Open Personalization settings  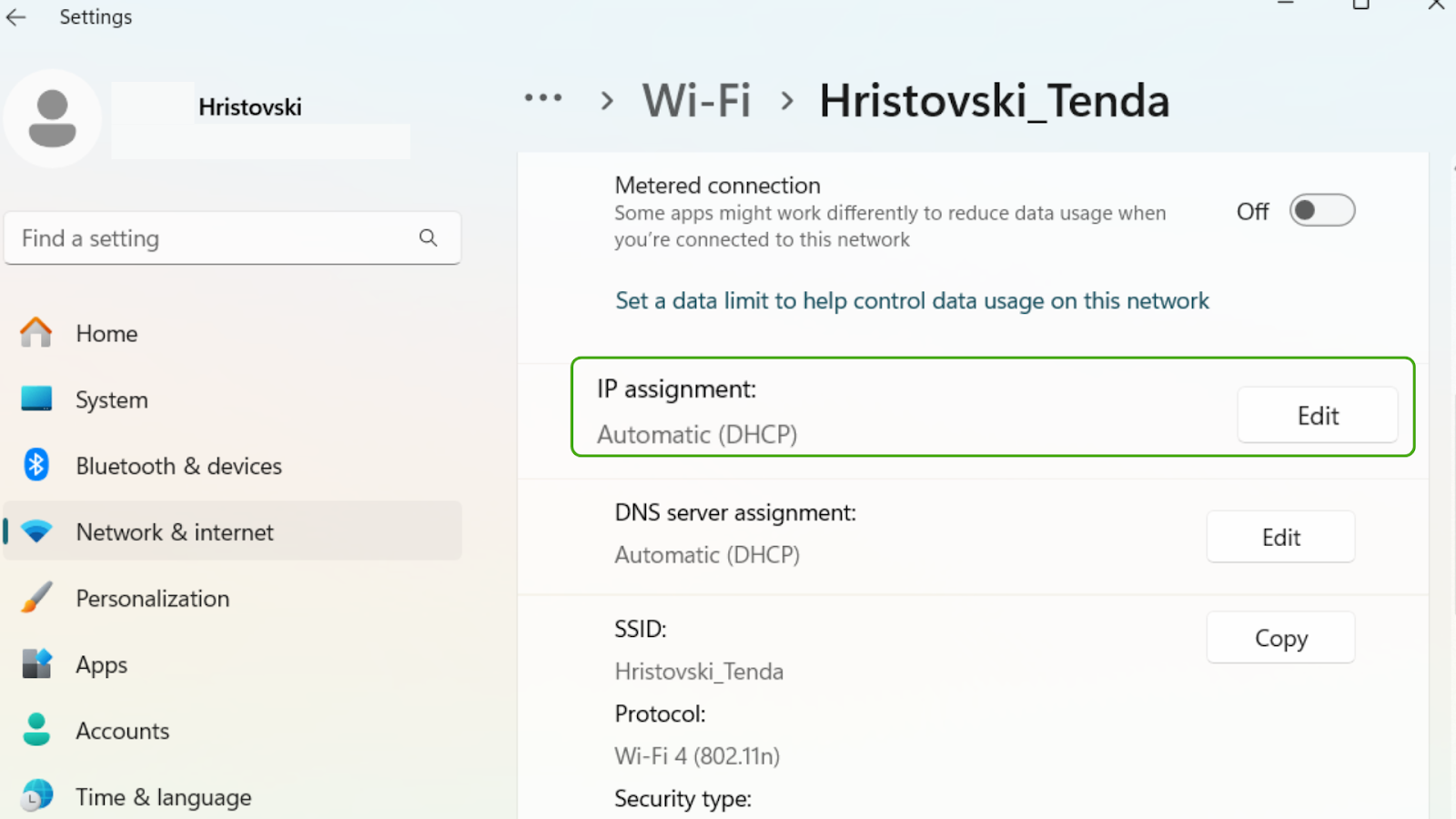(x=233, y=598)
